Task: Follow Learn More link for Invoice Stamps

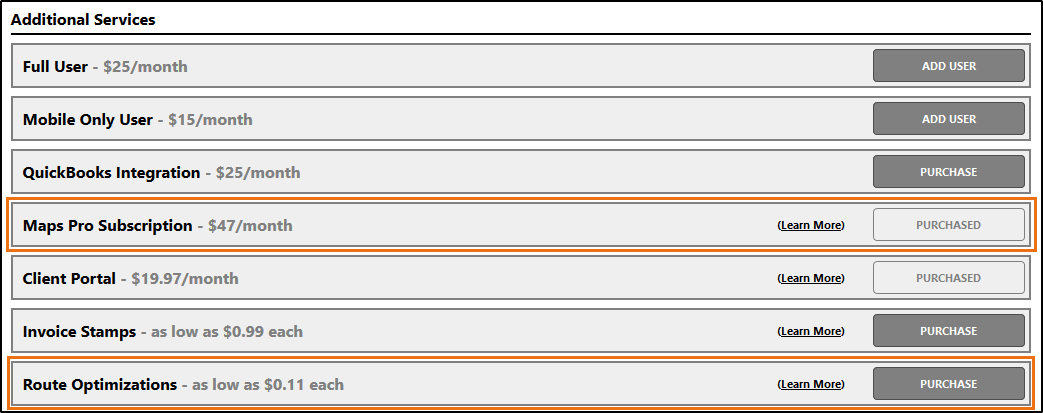Action: pos(811,331)
